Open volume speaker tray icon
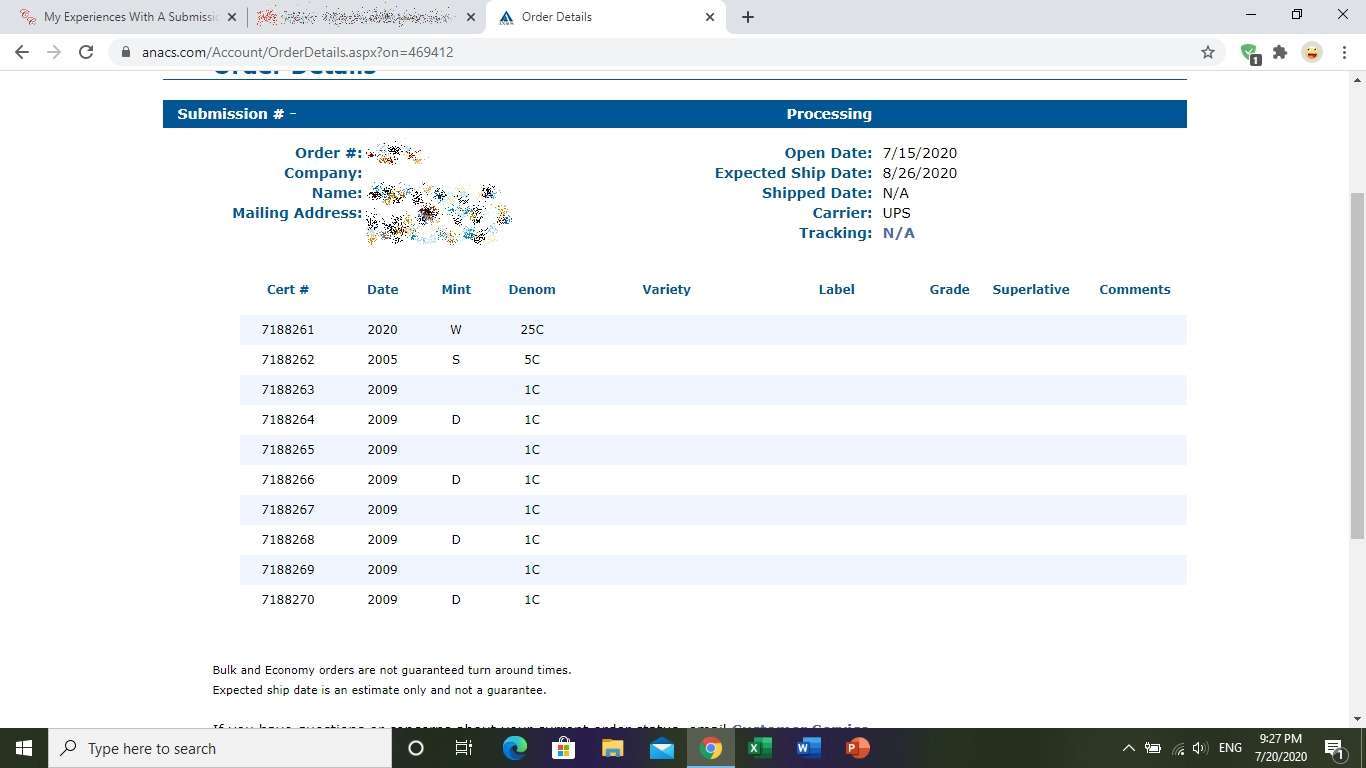Image resolution: width=1366 pixels, height=768 pixels. tap(1200, 748)
